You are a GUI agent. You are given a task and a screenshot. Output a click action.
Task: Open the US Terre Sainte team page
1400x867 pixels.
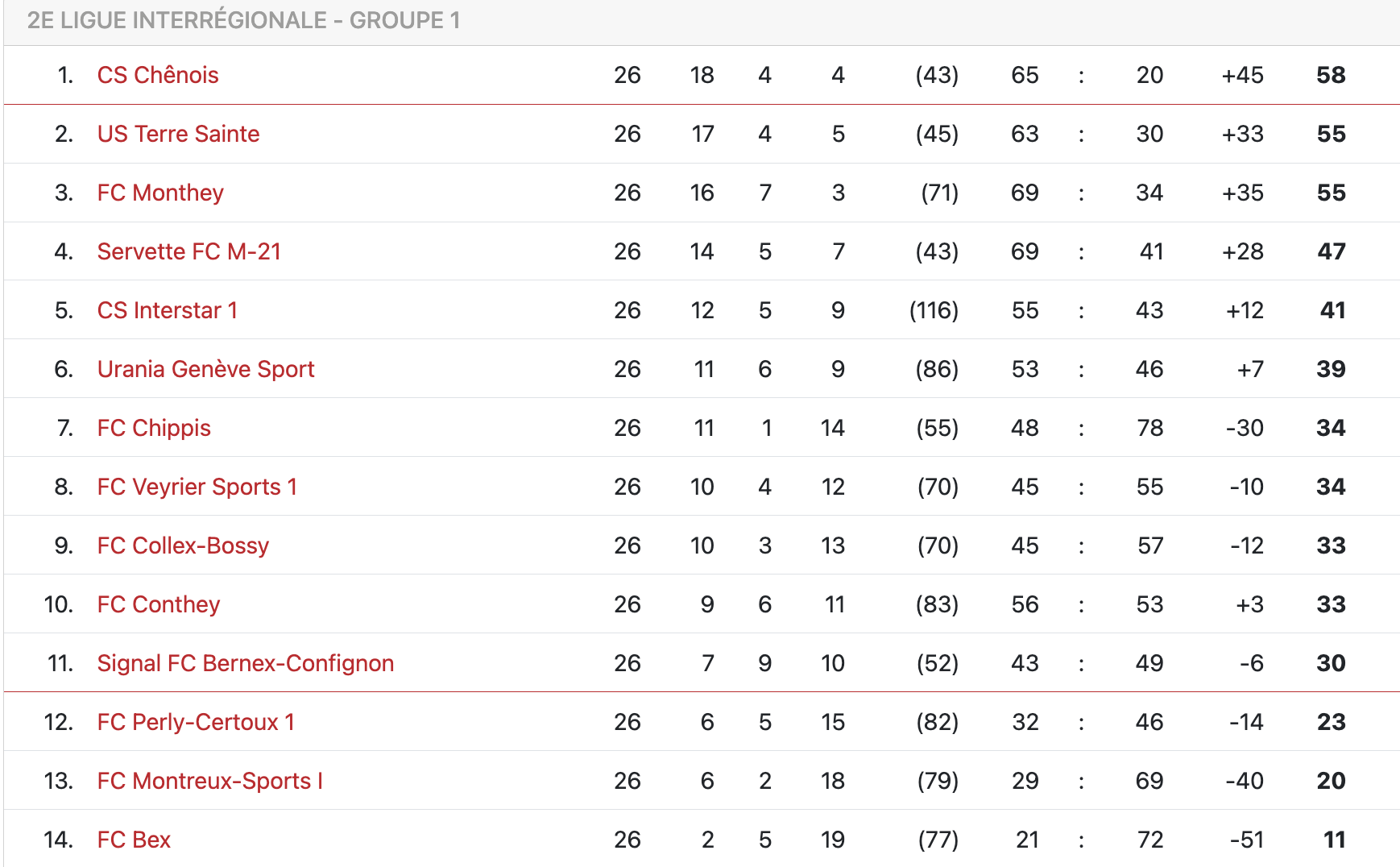pos(178,134)
